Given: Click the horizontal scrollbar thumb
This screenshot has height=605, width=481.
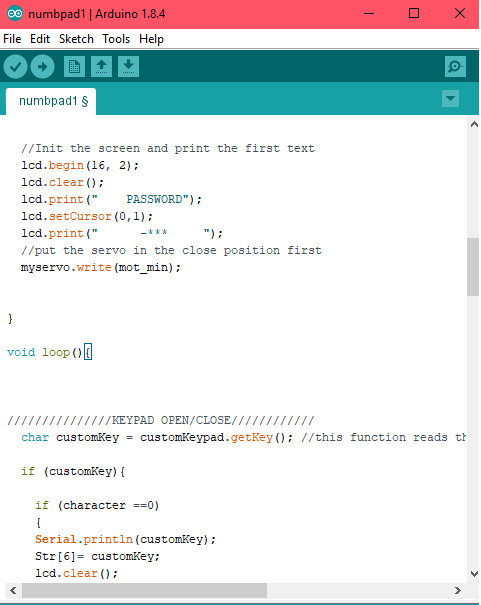Looking at the screenshot, I should coord(144,590).
